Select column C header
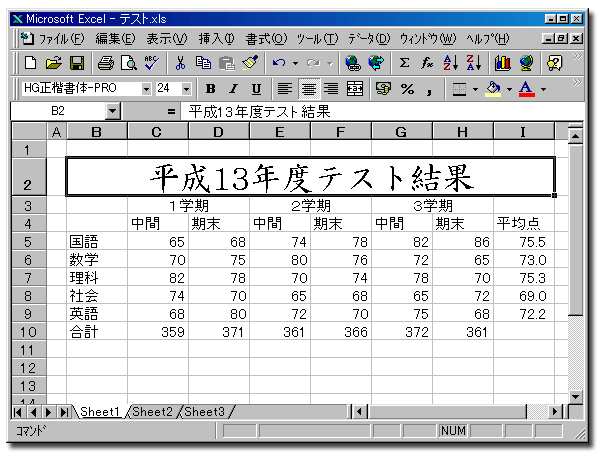 pos(157,132)
